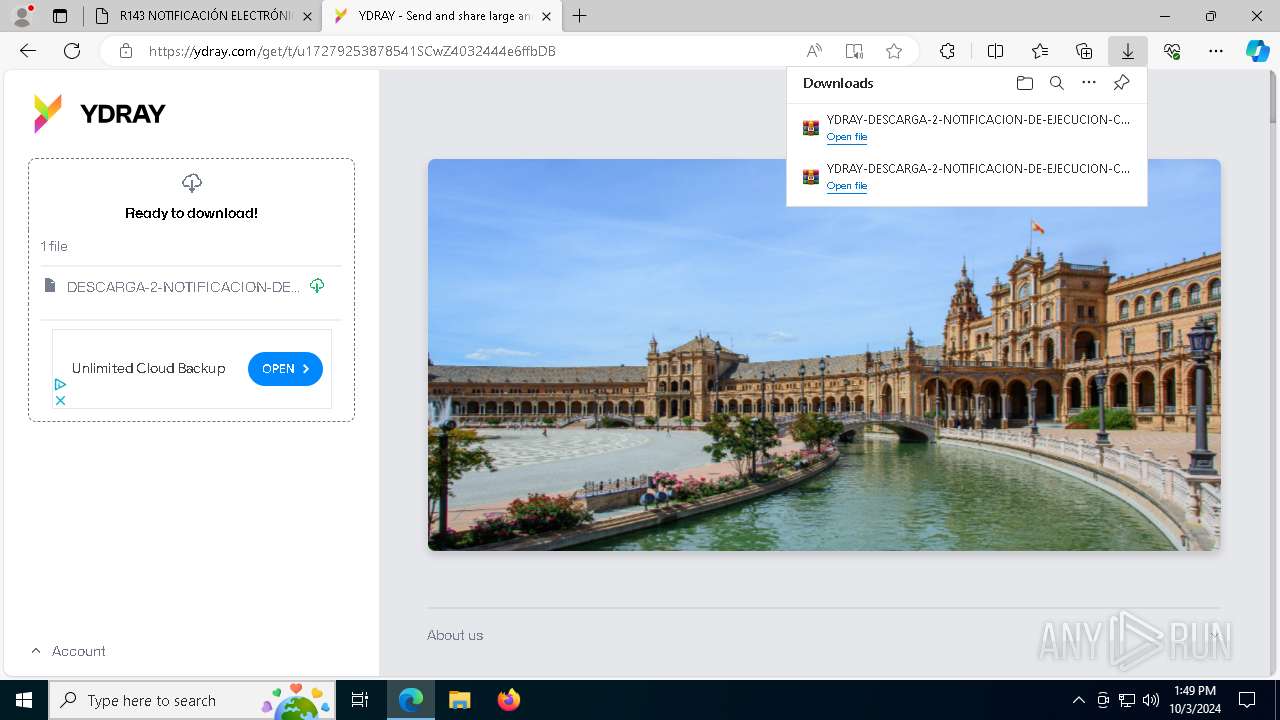Click the user profile avatar icon
Viewport: 1280px width, 720px height.
click(x=22, y=16)
